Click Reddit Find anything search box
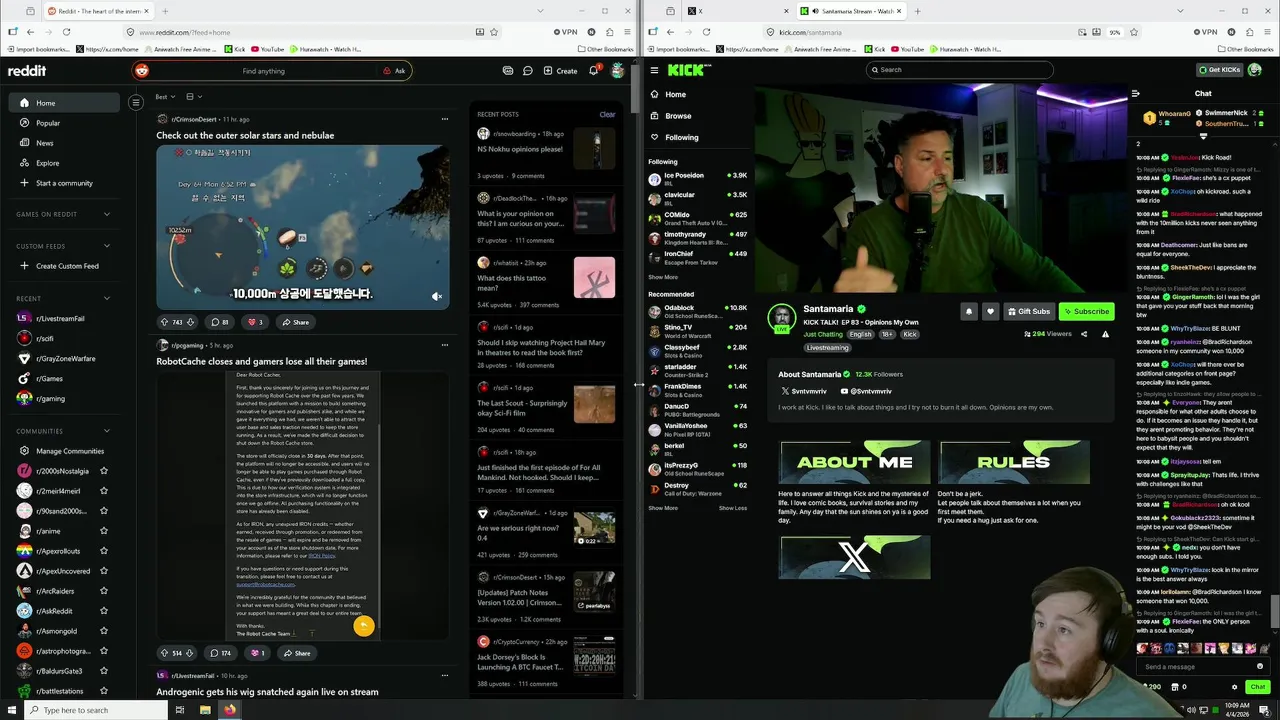Image resolution: width=1280 pixels, height=720 pixels. 272,71
